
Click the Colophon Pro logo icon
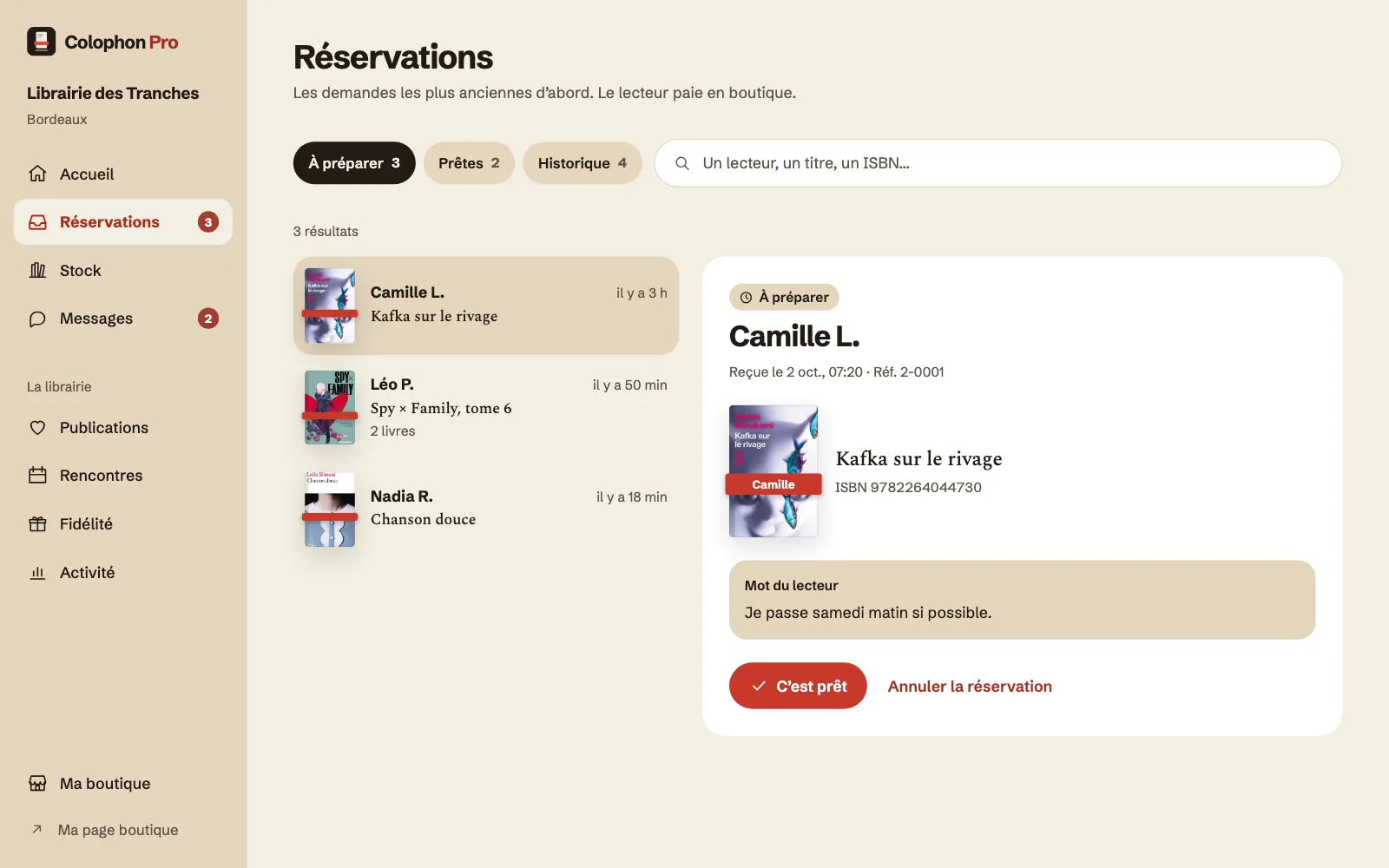[x=41, y=42]
